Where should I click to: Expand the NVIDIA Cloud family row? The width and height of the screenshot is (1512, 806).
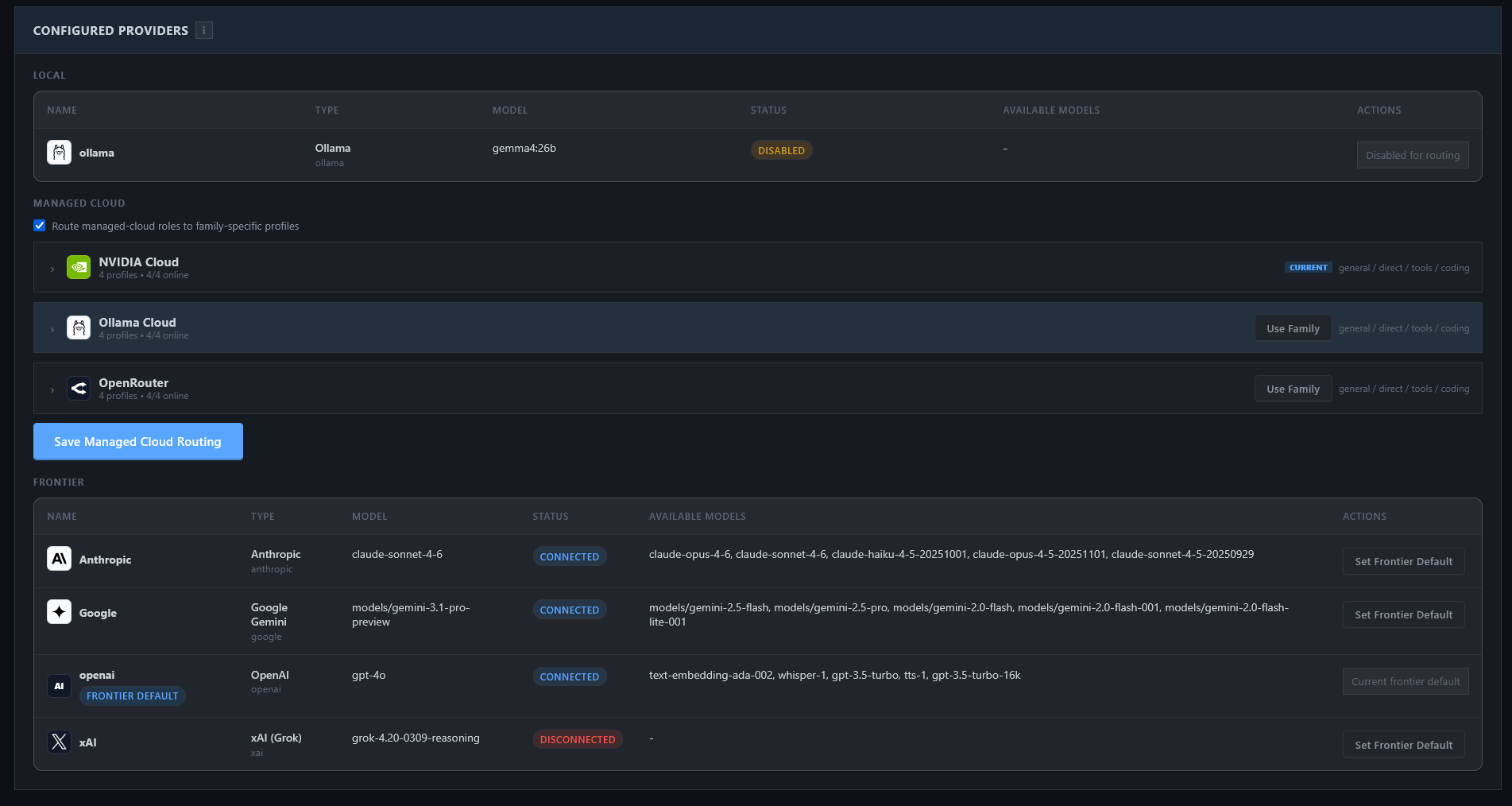pos(52,269)
